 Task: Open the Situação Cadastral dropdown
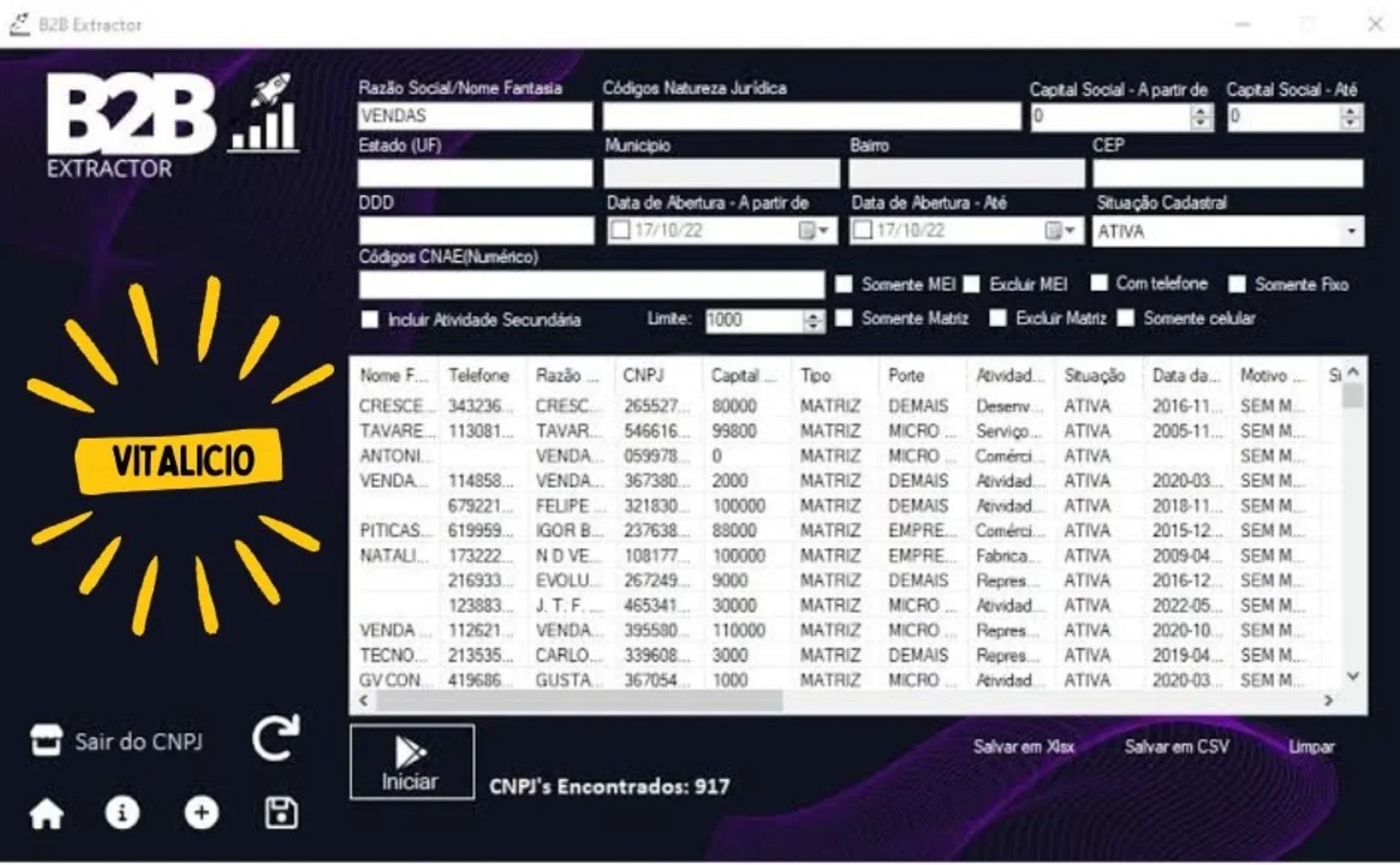coord(1352,232)
